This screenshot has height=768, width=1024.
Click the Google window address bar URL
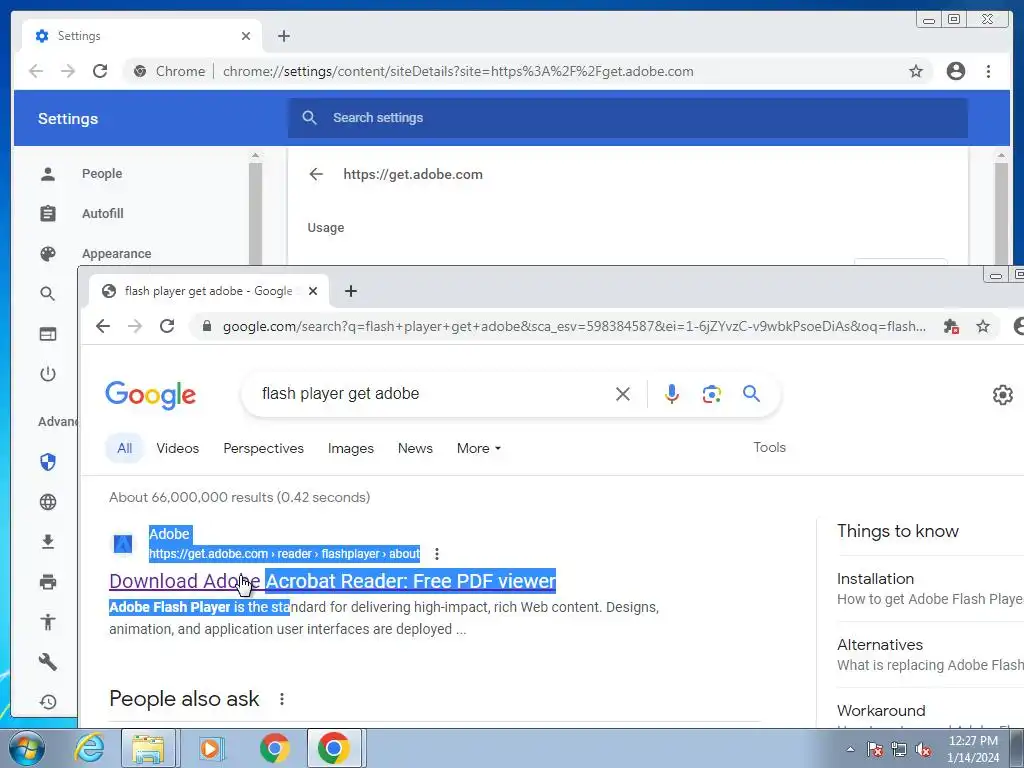pyautogui.click(x=574, y=326)
